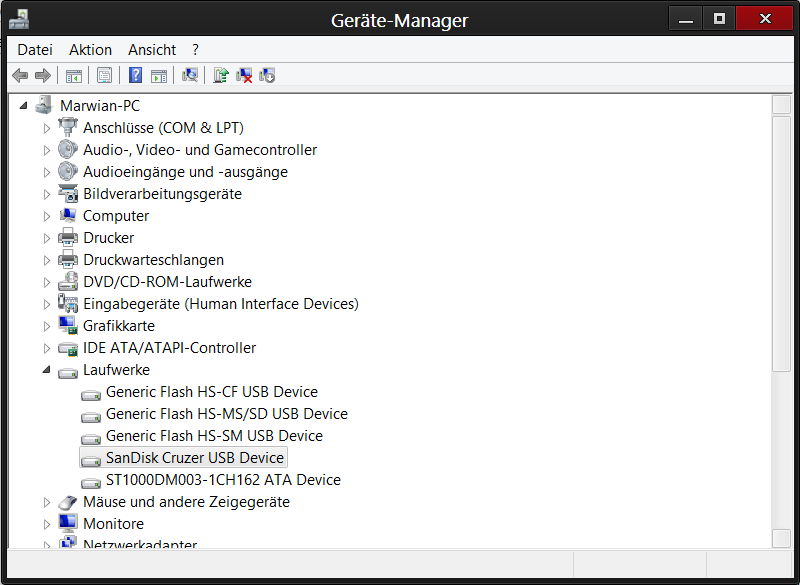Screen dimensions: 800x585
Task: Click the Geräte-Manager title bar app icon
Action: click(x=19, y=19)
